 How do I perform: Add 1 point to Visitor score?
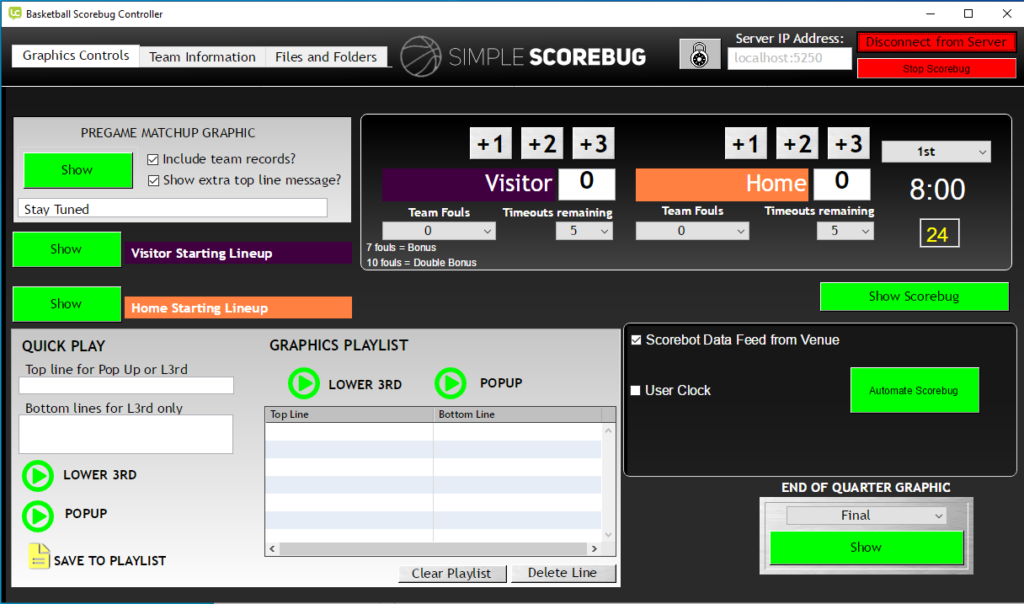pos(490,144)
